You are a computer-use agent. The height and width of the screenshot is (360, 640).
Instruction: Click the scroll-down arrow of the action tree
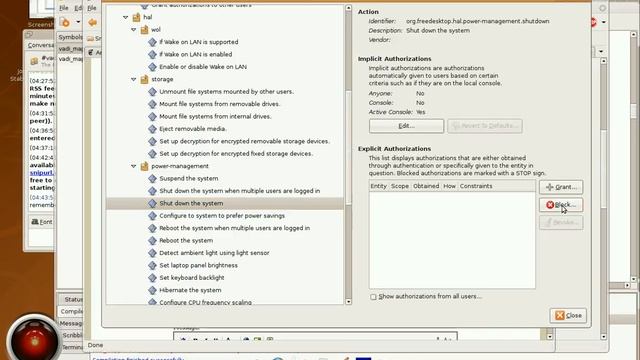click(x=348, y=302)
